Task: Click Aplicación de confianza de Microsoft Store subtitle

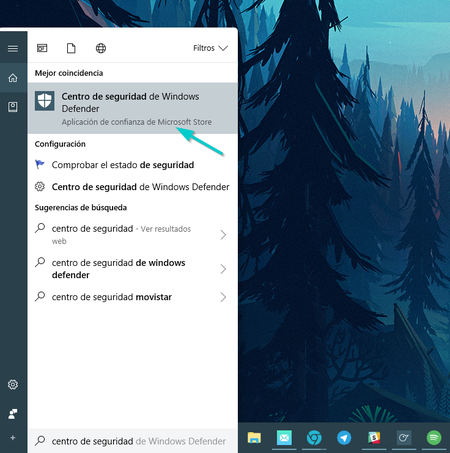Action: 137,122
